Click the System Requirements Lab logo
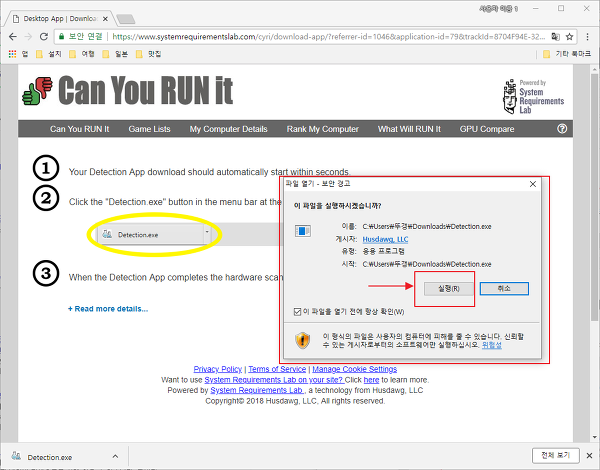This screenshot has width=600, height=470. tap(533, 96)
